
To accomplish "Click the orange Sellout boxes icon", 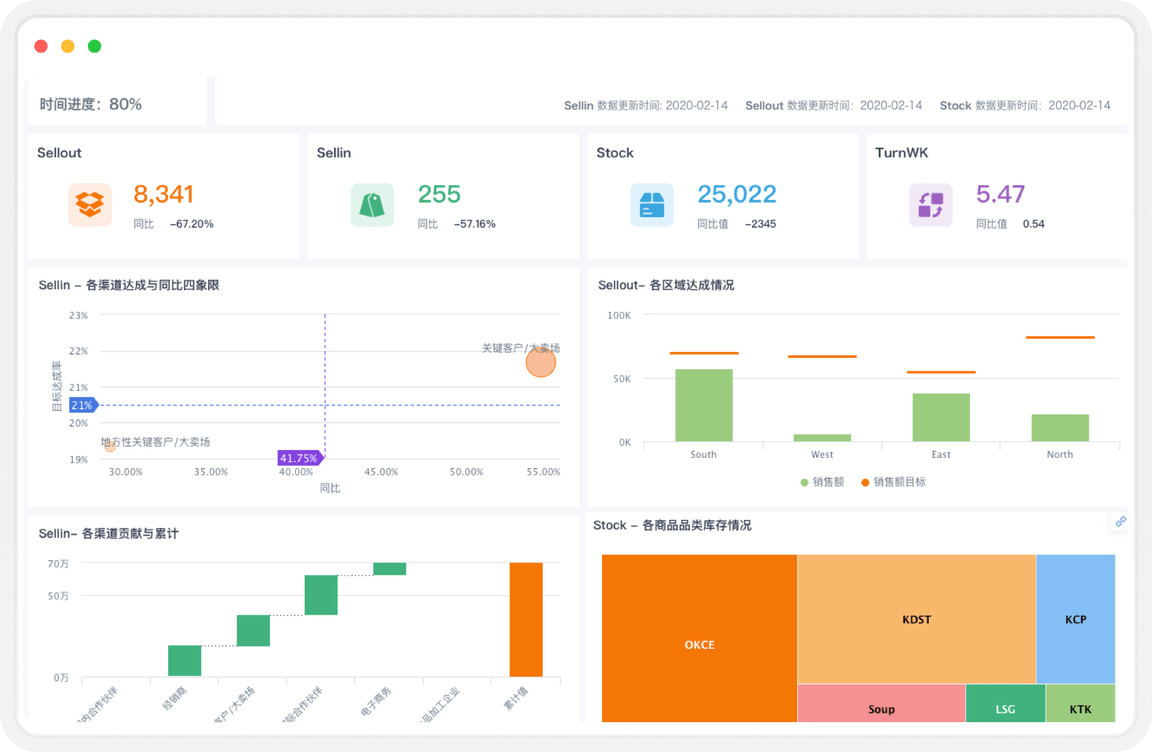I will 90,205.
